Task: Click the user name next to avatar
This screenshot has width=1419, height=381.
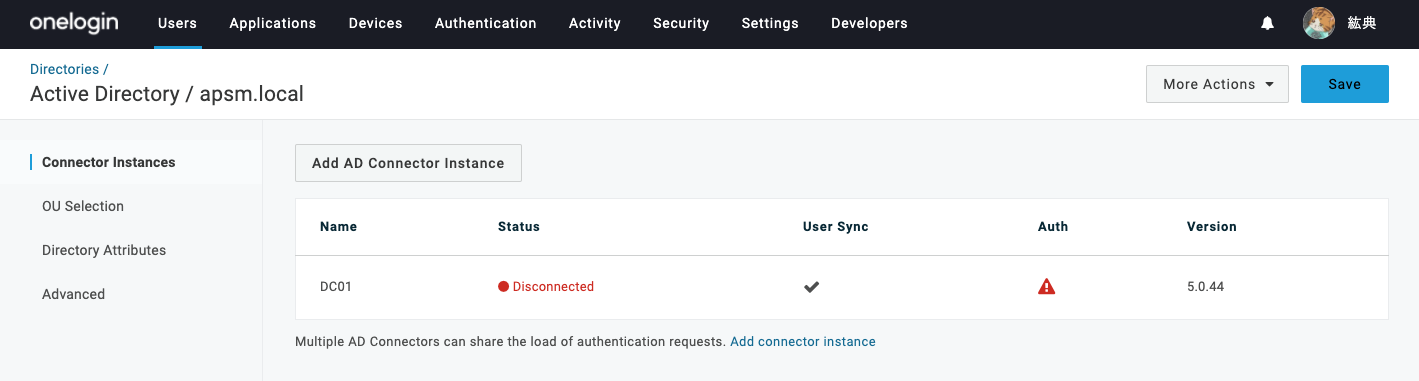Action: pyautogui.click(x=1362, y=23)
